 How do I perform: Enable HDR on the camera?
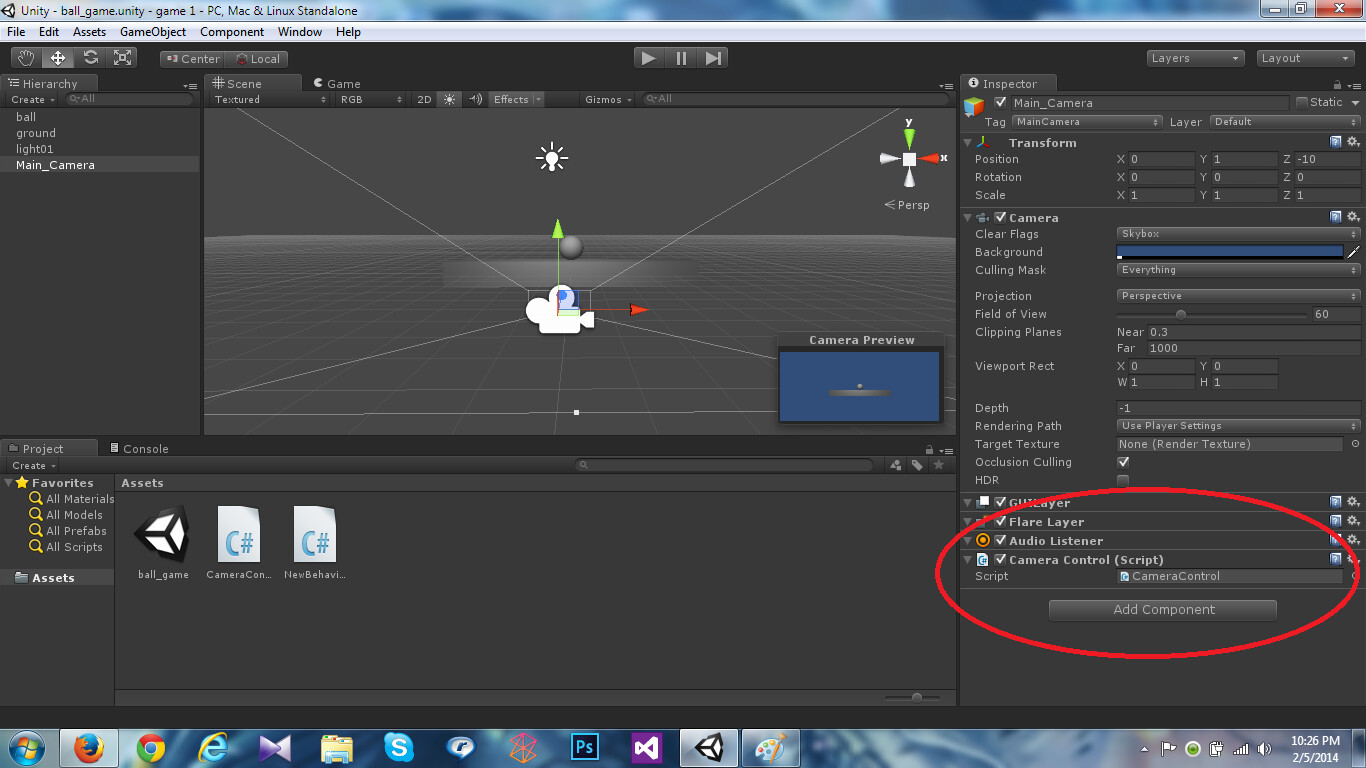tap(1122, 480)
